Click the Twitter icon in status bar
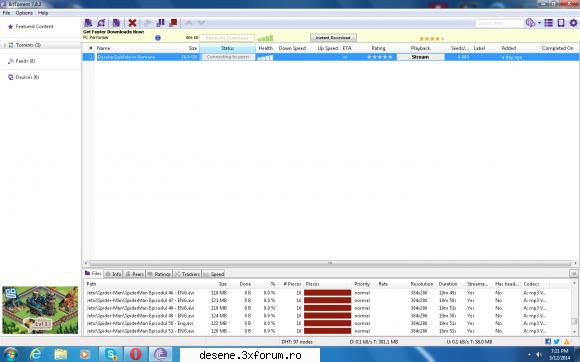This screenshot has width=580, height=362. point(557,342)
